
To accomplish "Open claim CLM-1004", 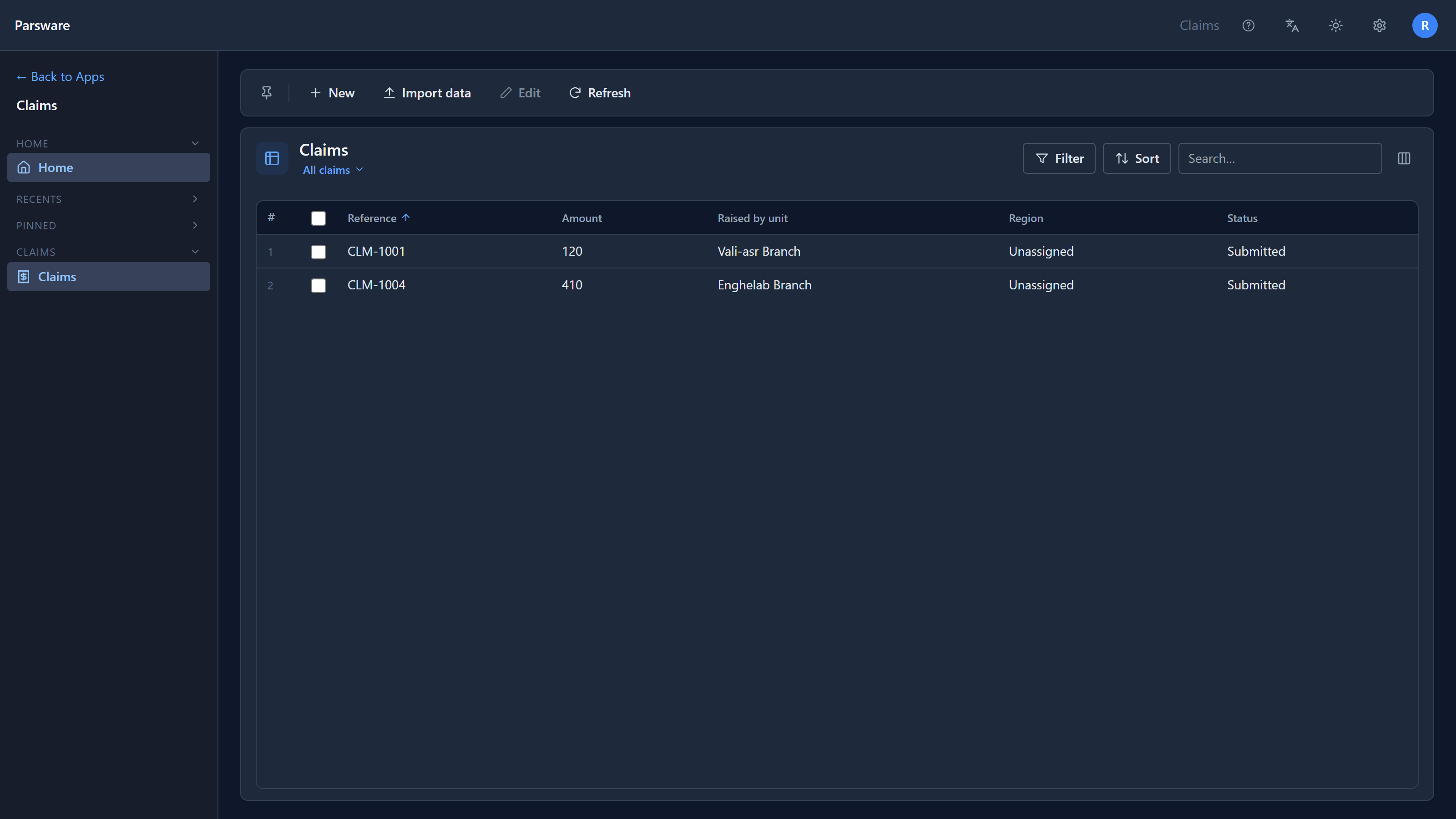I will coord(376,285).
